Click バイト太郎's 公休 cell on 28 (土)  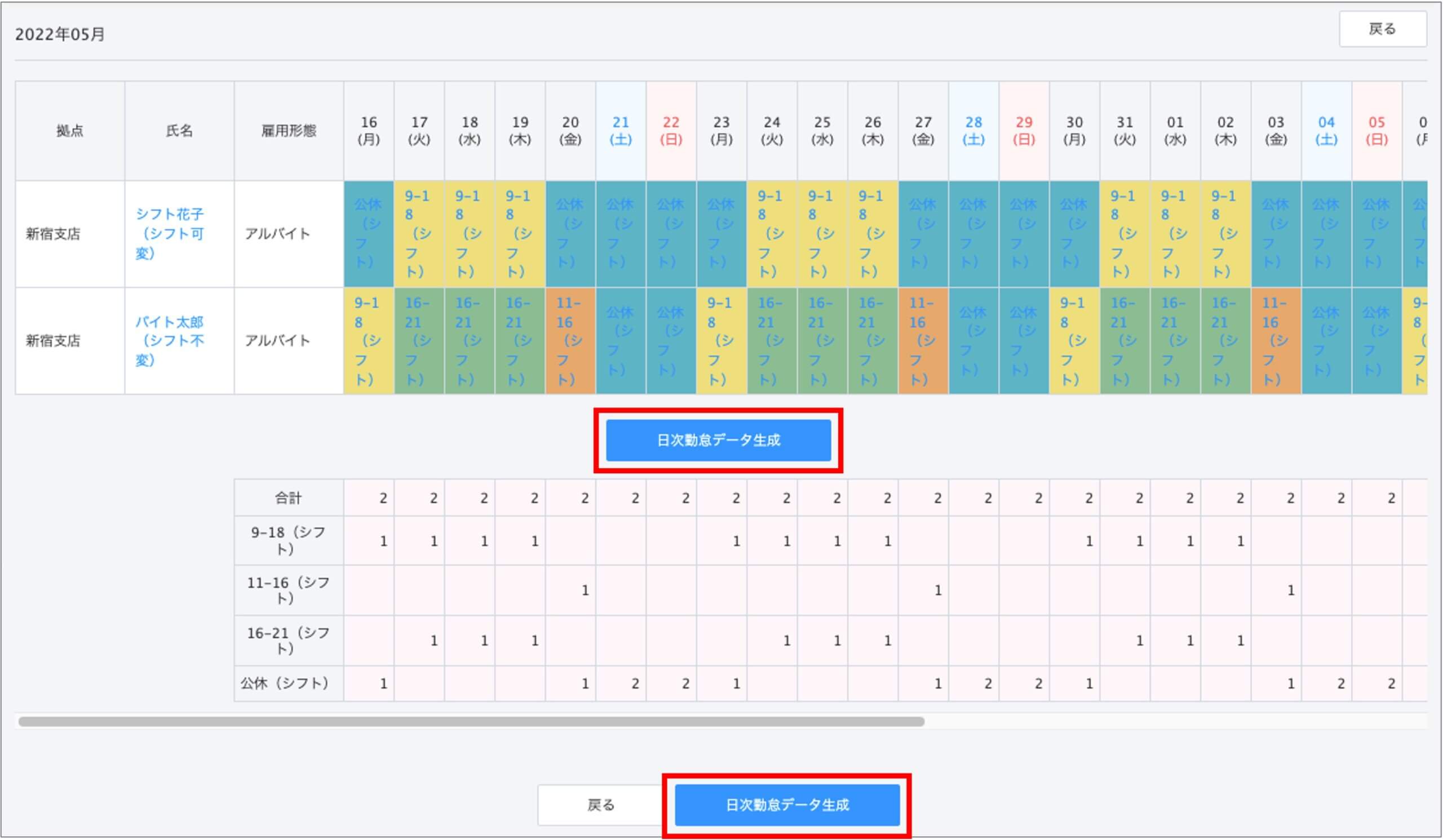pyautogui.click(x=973, y=340)
